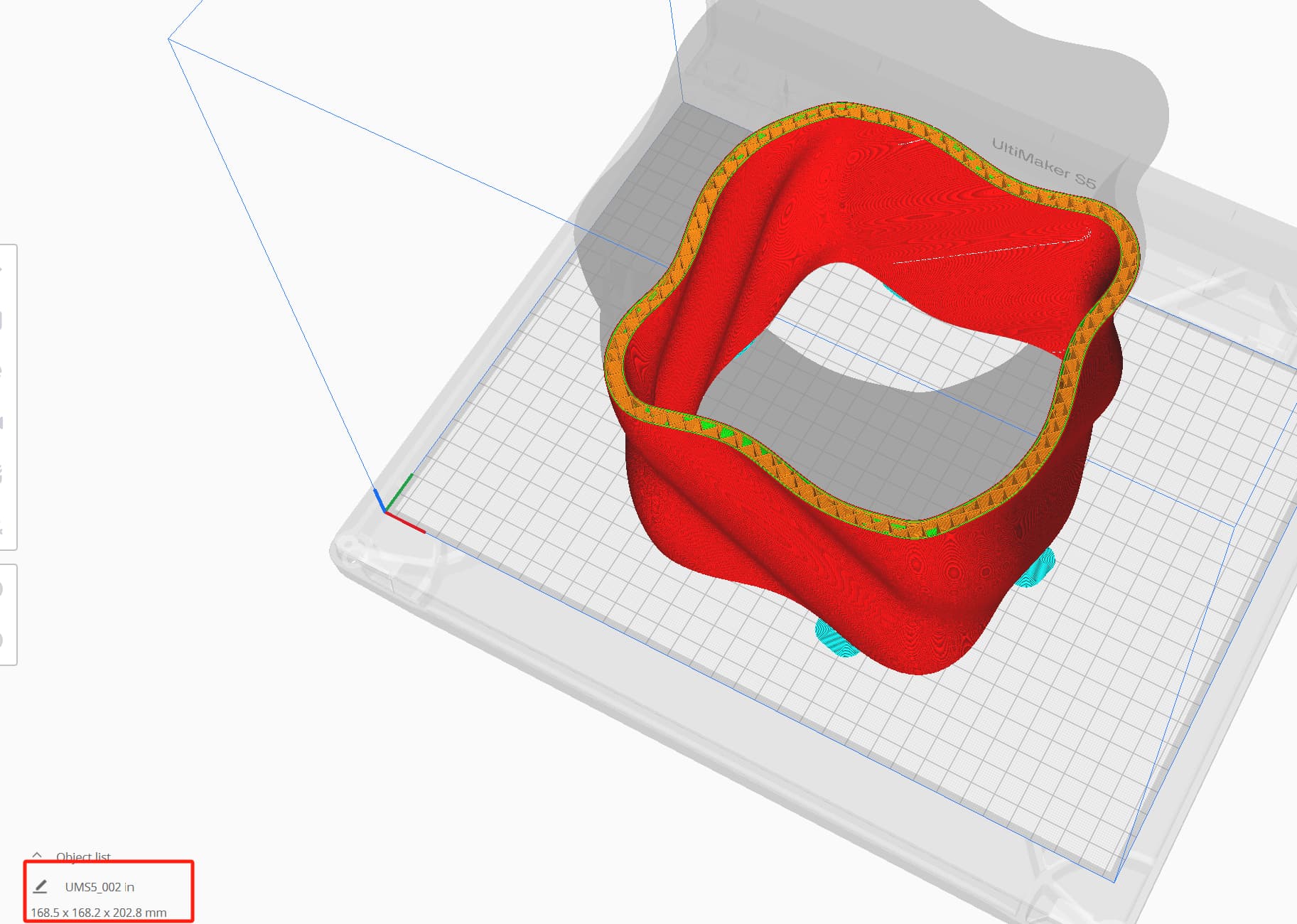Click the UMS5_002 job name field
The image size is (1297, 924).
[x=99, y=887]
